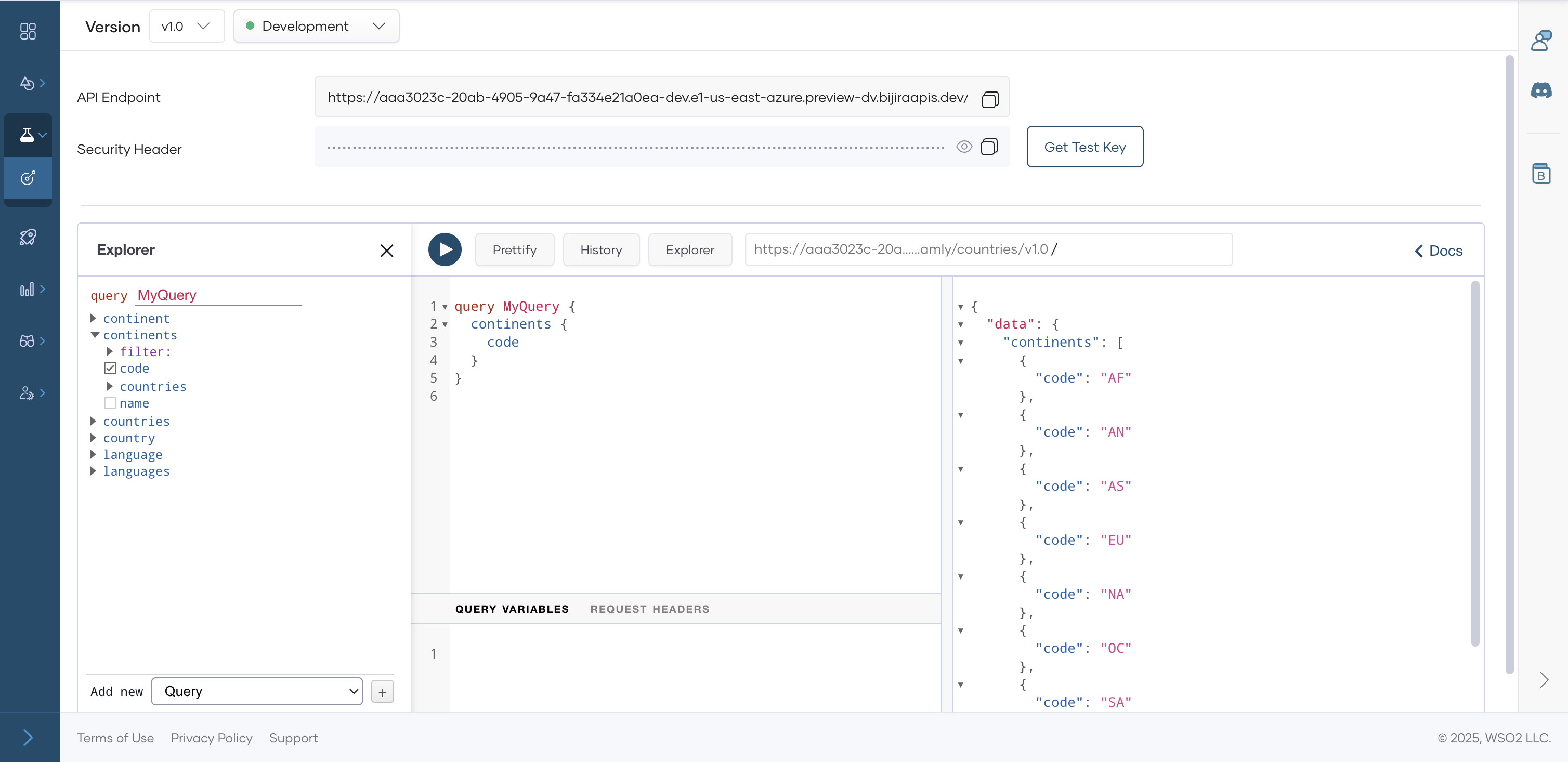Check the name field checkbox
1568x762 pixels.
tap(110, 403)
